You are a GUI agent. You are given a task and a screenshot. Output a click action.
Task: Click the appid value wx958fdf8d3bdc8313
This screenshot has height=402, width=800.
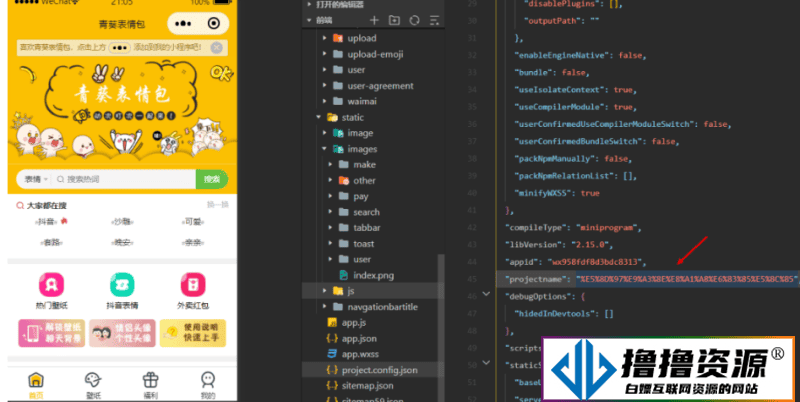point(595,262)
